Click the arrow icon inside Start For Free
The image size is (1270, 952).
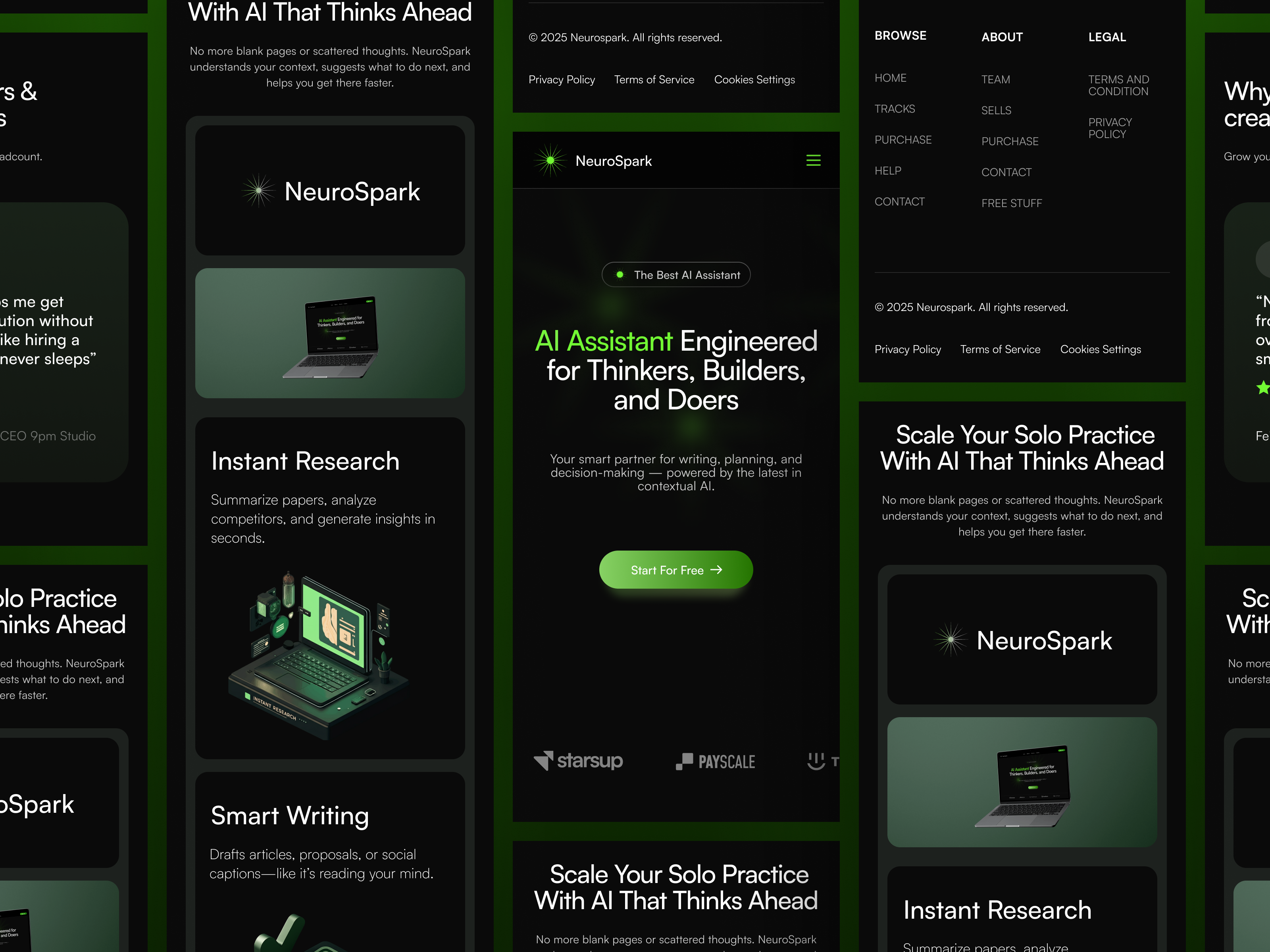[717, 570]
